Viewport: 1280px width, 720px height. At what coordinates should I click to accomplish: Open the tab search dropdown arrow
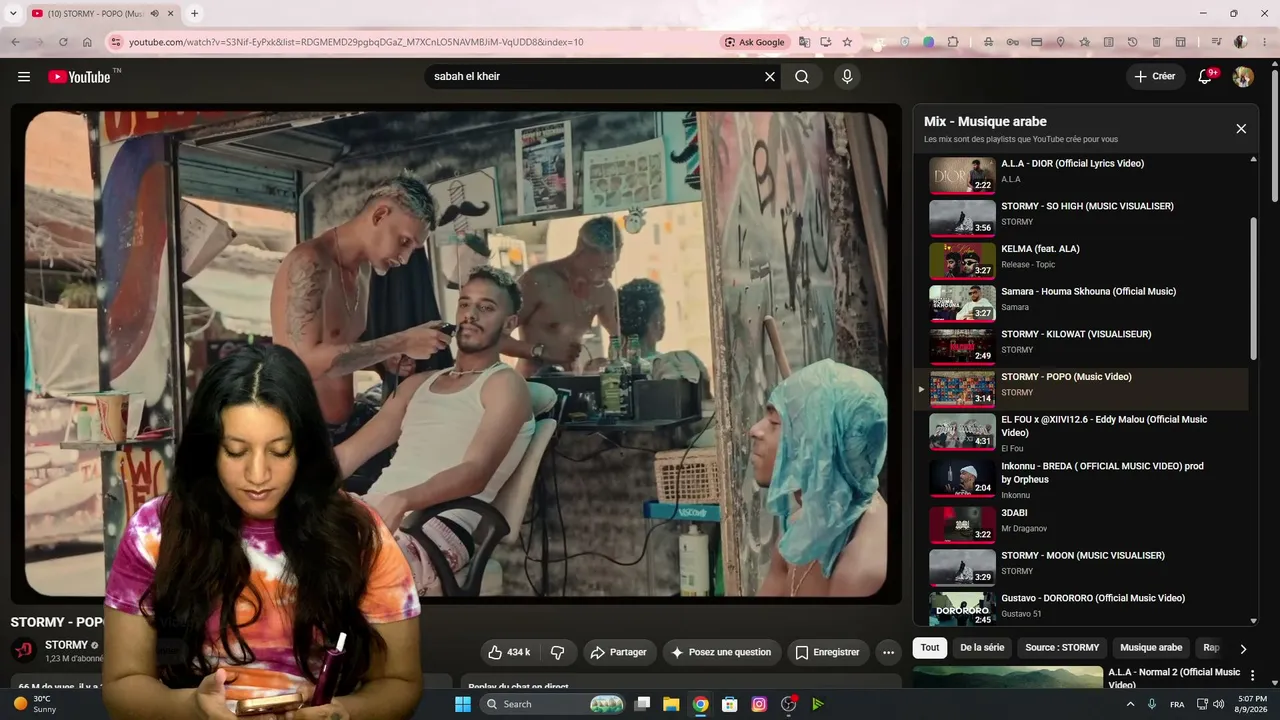13,13
